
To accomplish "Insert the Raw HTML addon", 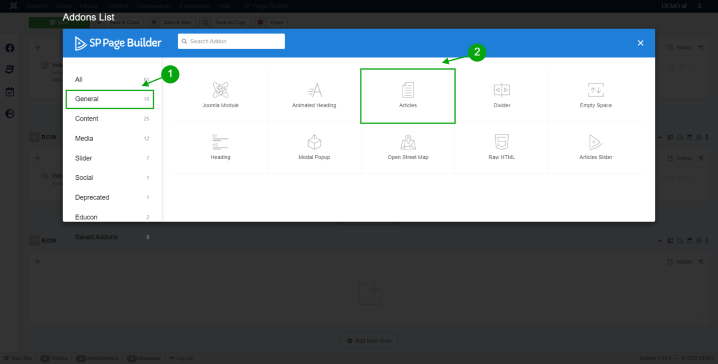I will tap(501, 147).
